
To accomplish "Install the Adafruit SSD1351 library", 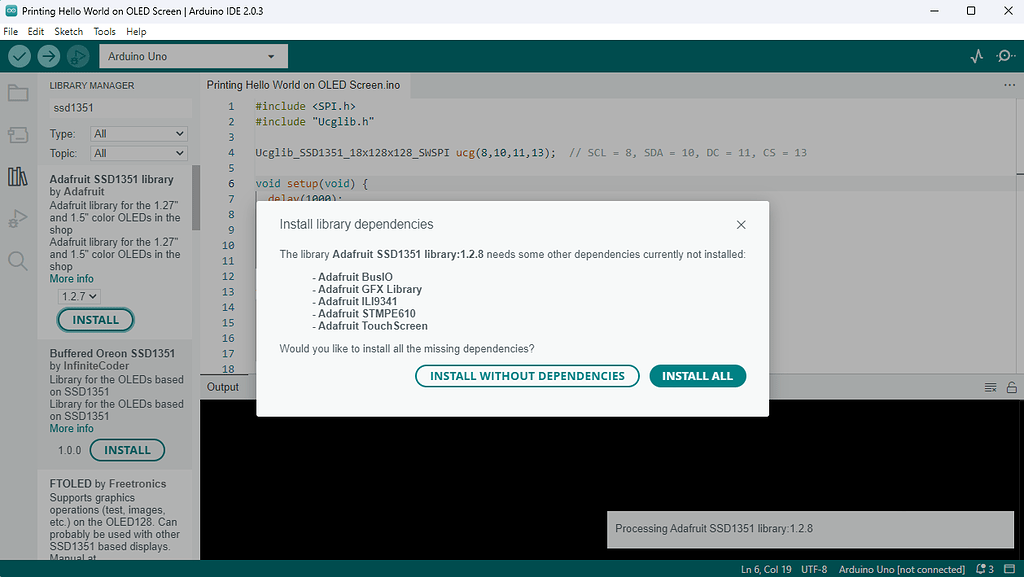I will coord(95,320).
